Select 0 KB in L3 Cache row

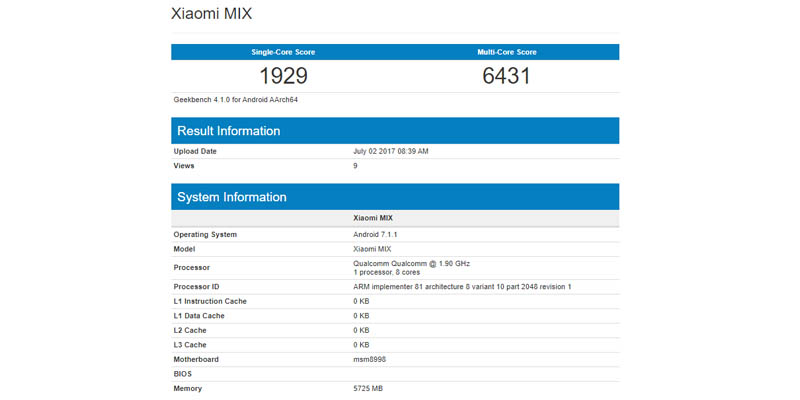pos(361,345)
